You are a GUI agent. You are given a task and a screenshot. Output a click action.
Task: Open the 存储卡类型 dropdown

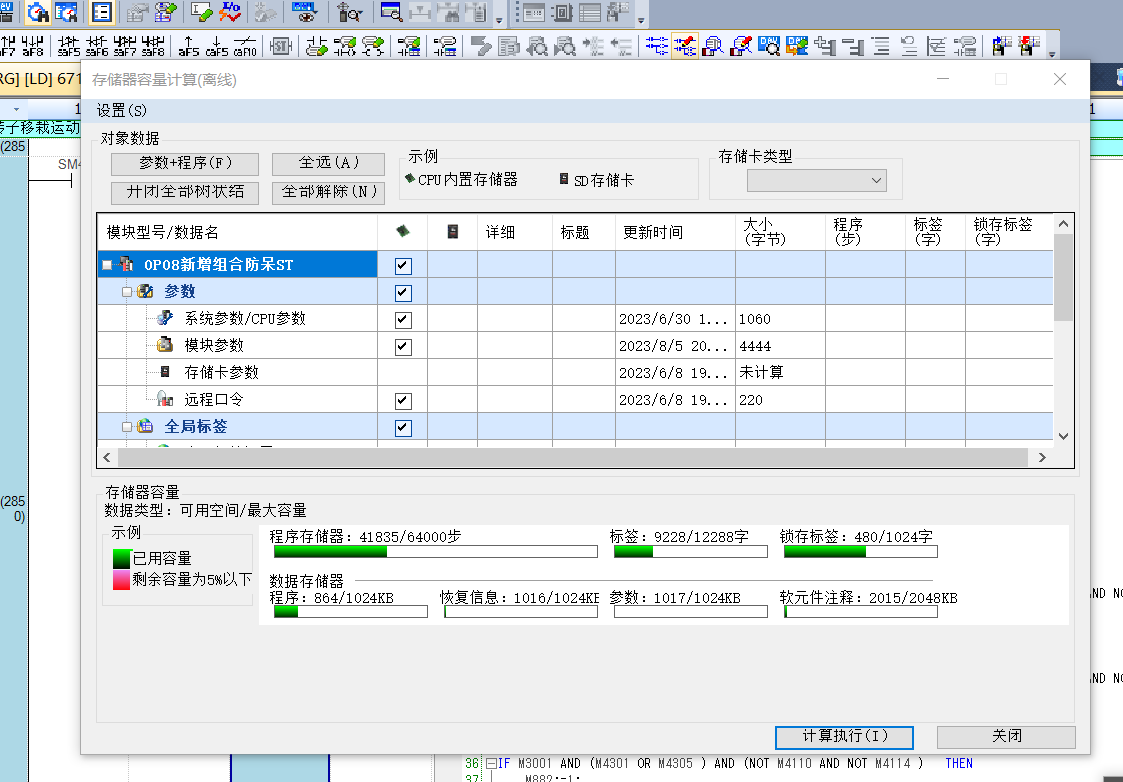pos(816,180)
